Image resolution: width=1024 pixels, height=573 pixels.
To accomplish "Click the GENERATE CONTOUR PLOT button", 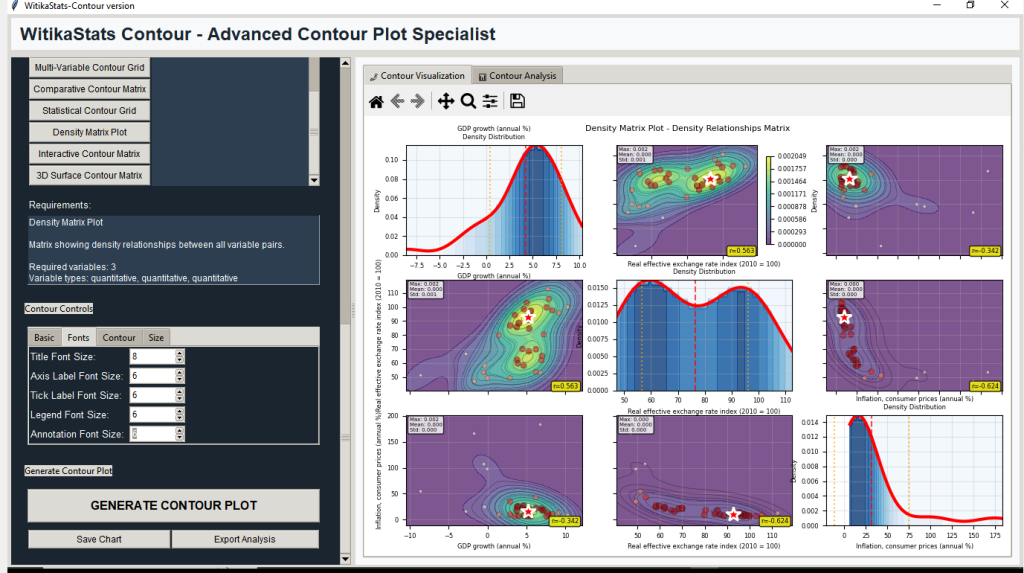I will click(x=174, y=506).
